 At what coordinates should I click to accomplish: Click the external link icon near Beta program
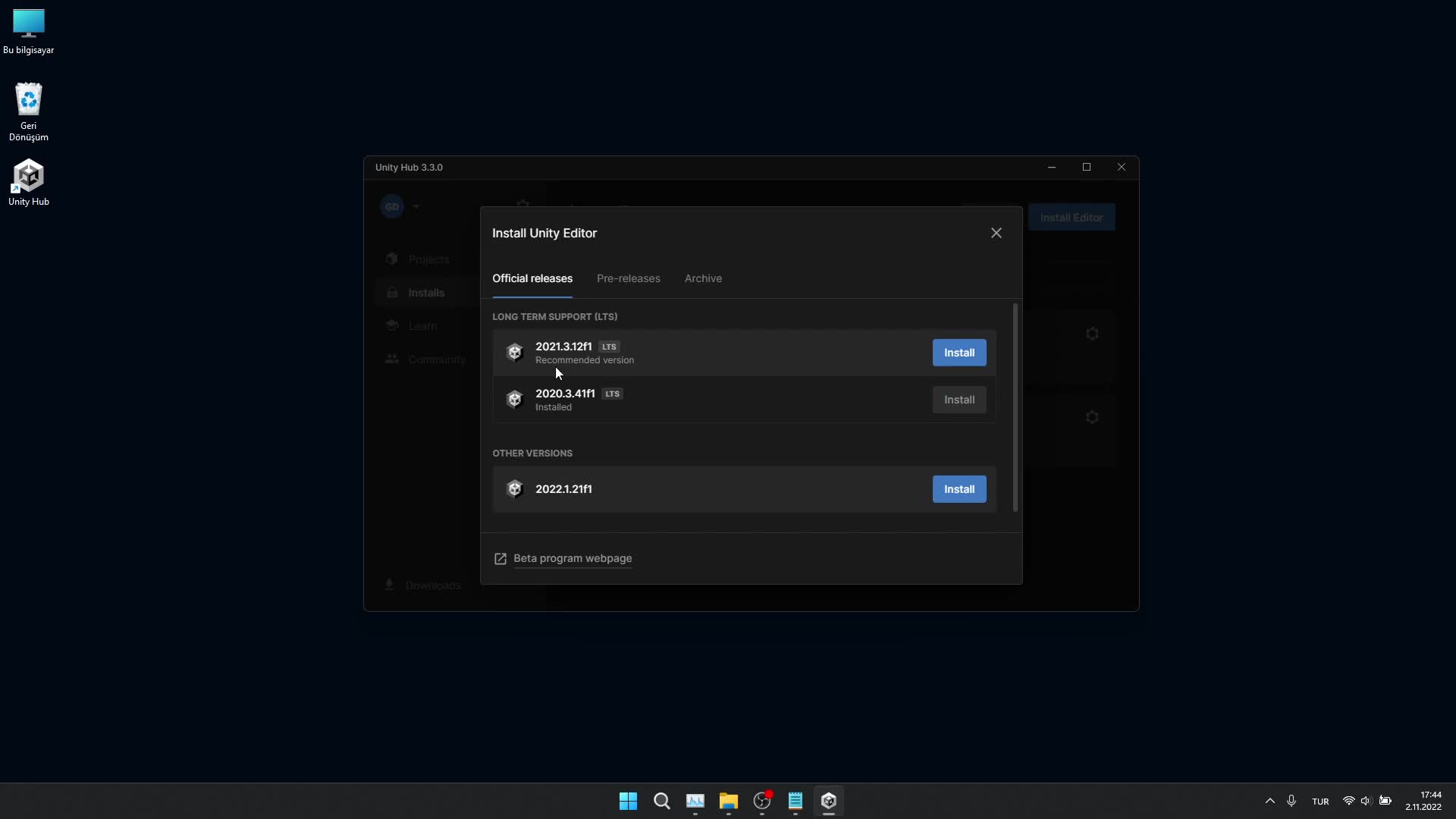click(x=500, y=559)
